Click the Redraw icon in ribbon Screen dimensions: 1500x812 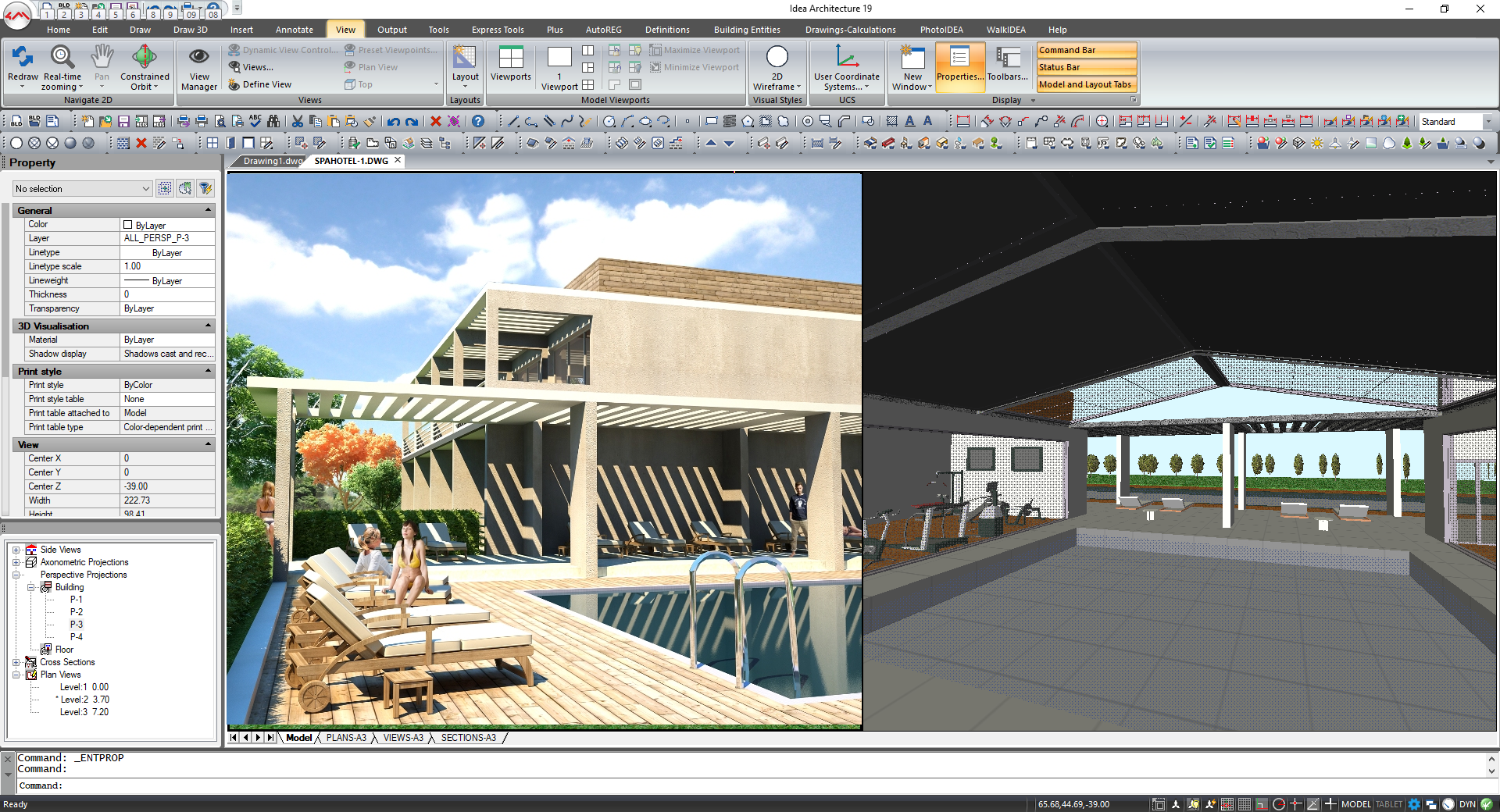(23, 58)
